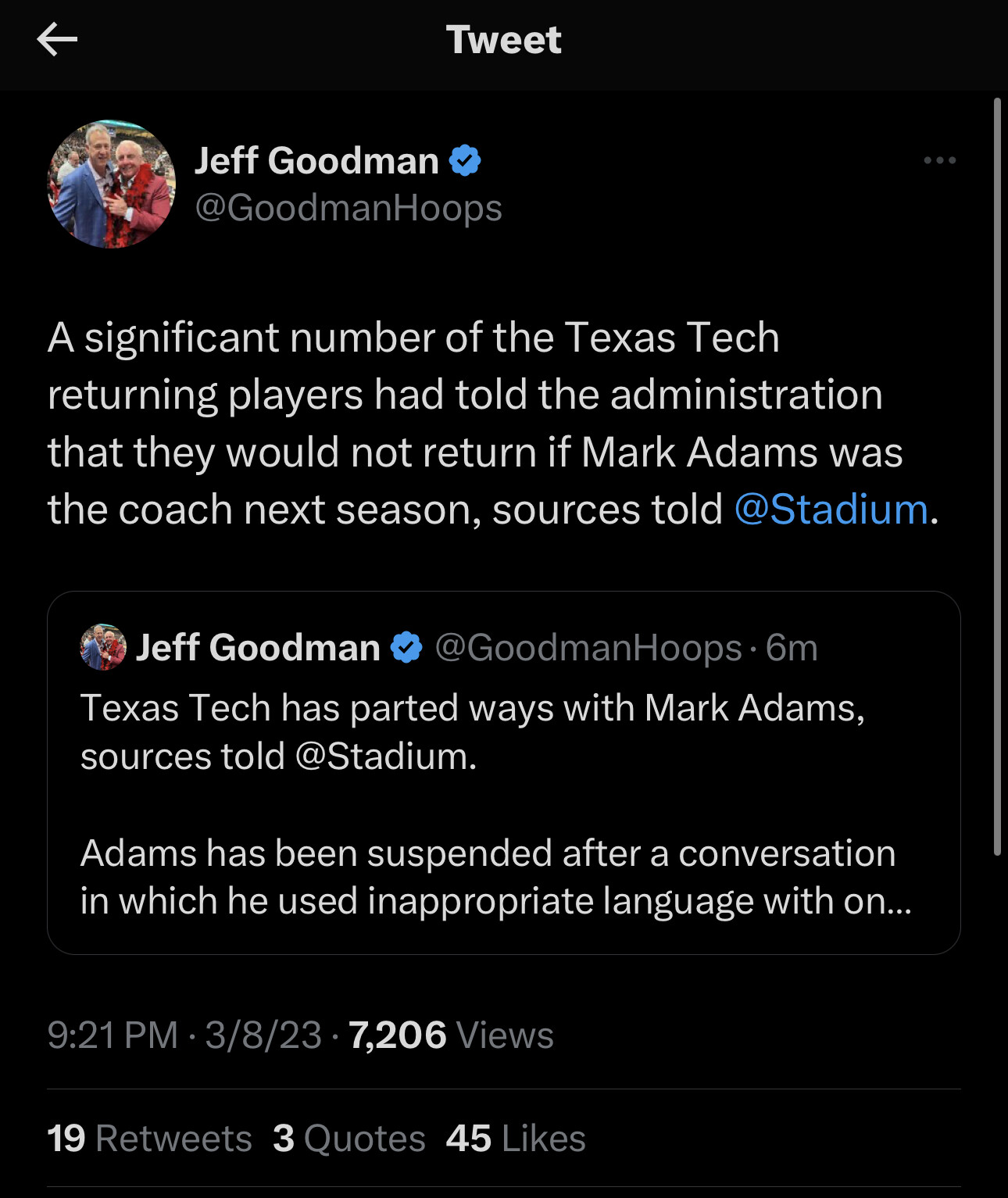1008x1198 pixels.
Task: Click the verified badge in the quoted tweet
Action: (x=406, y=648)
